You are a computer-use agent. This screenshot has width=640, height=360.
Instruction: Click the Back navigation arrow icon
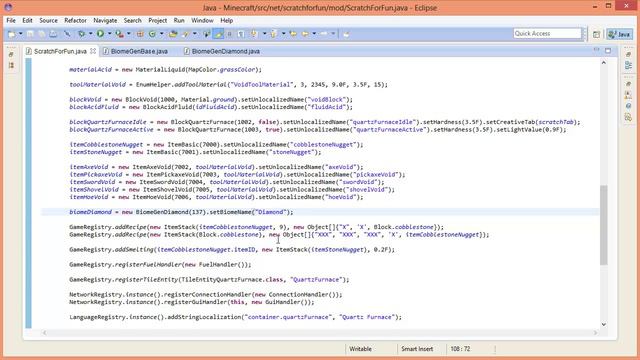(305, 34)
